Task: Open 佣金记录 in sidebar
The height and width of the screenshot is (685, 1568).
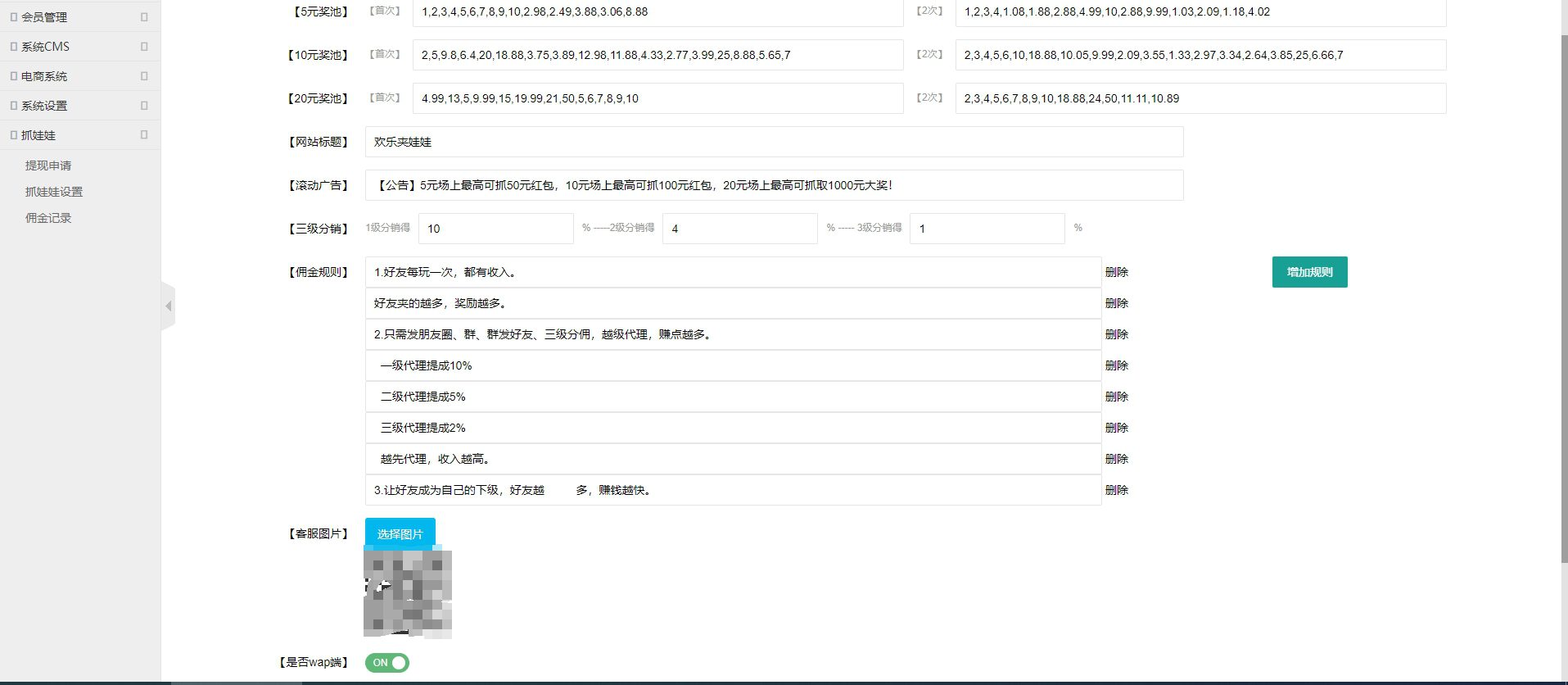Action: pyautogui.click(x=48, y=218)
